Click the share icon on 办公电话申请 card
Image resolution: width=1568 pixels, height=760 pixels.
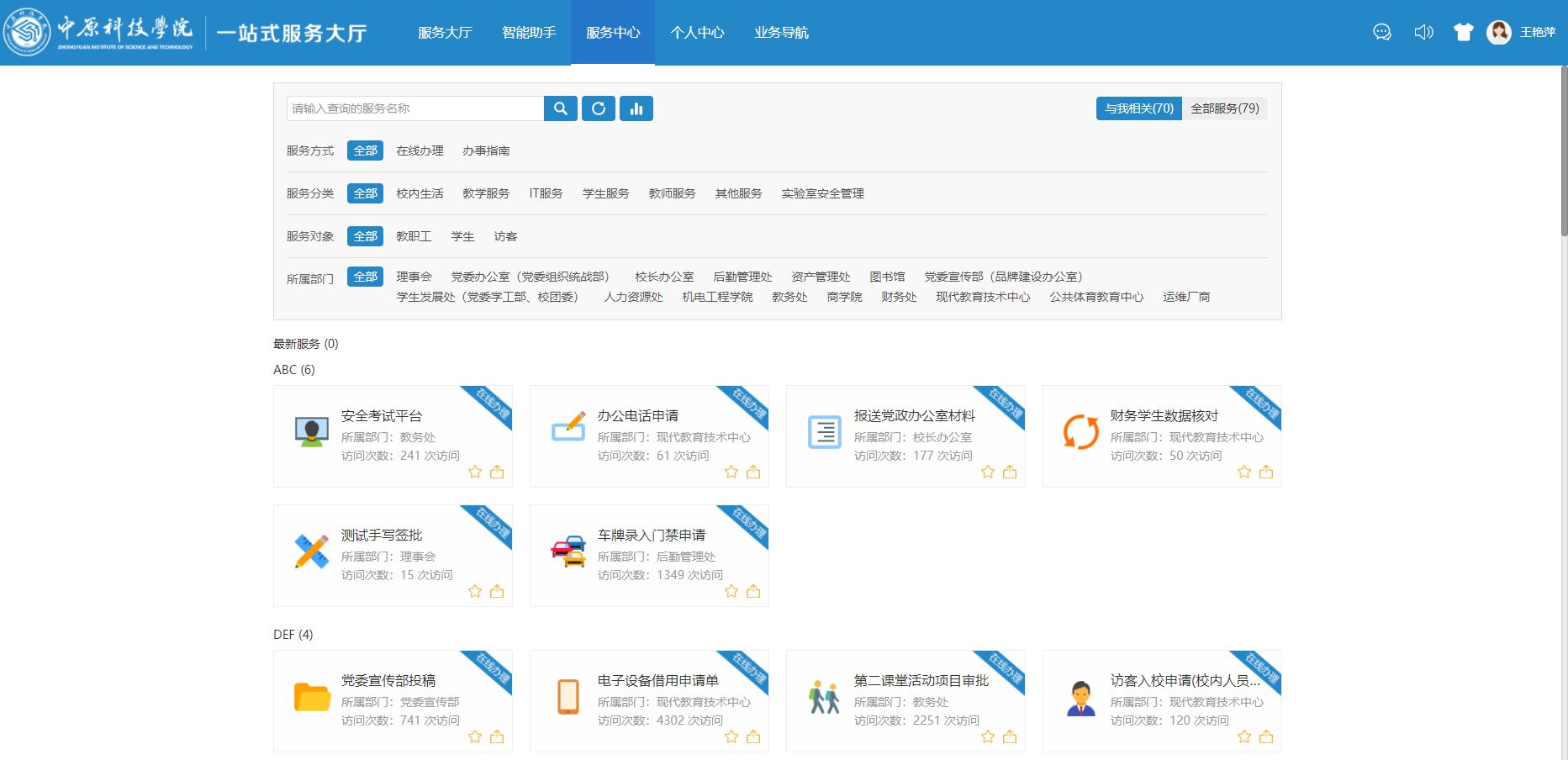pyautogui.click(x=753, y=472)
